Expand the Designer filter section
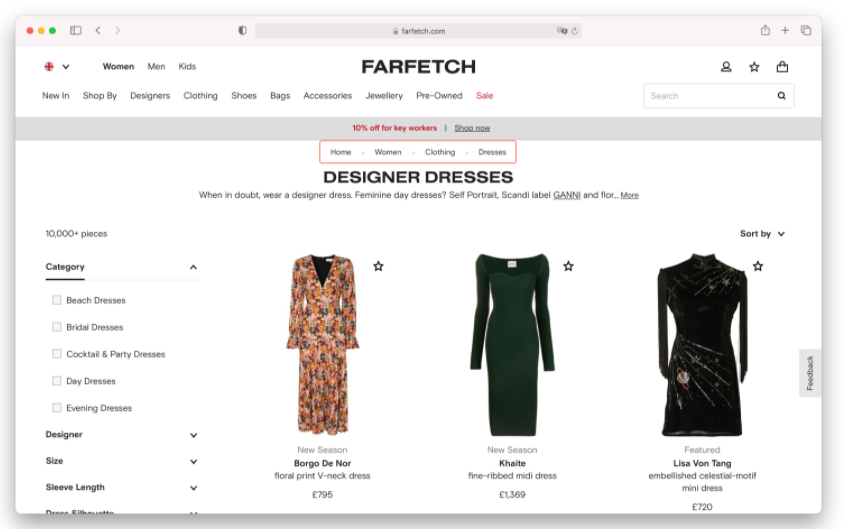 point(193,435)
